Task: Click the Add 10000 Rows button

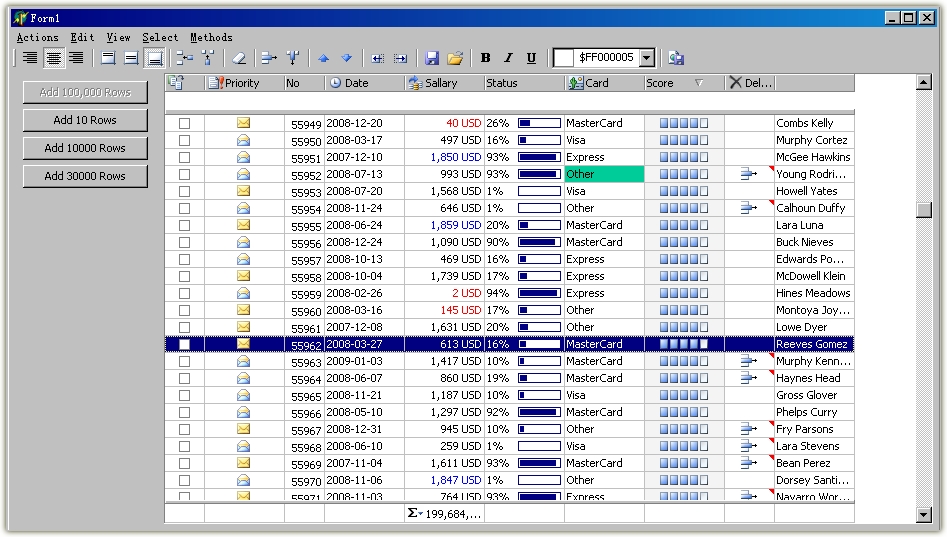Action: 85,148
